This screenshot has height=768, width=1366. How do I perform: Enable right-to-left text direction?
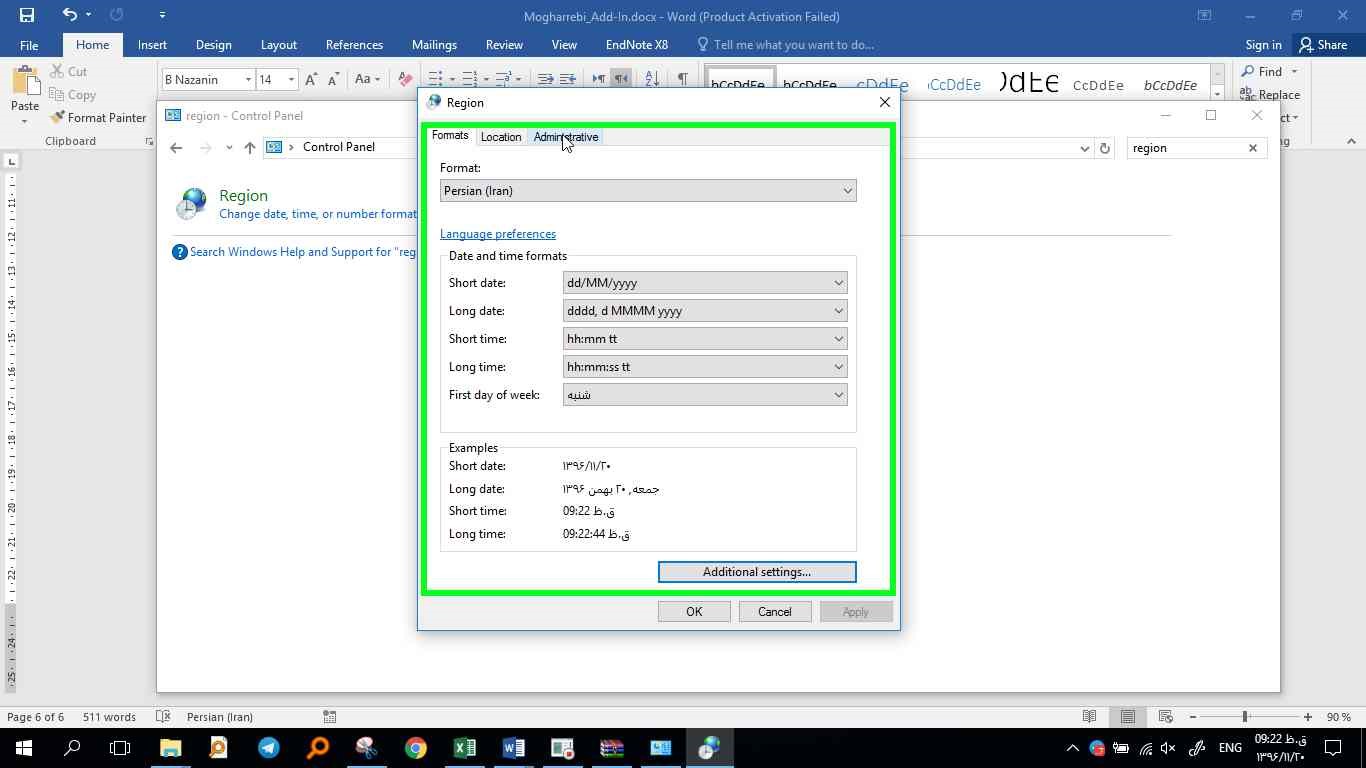(621, 79)
